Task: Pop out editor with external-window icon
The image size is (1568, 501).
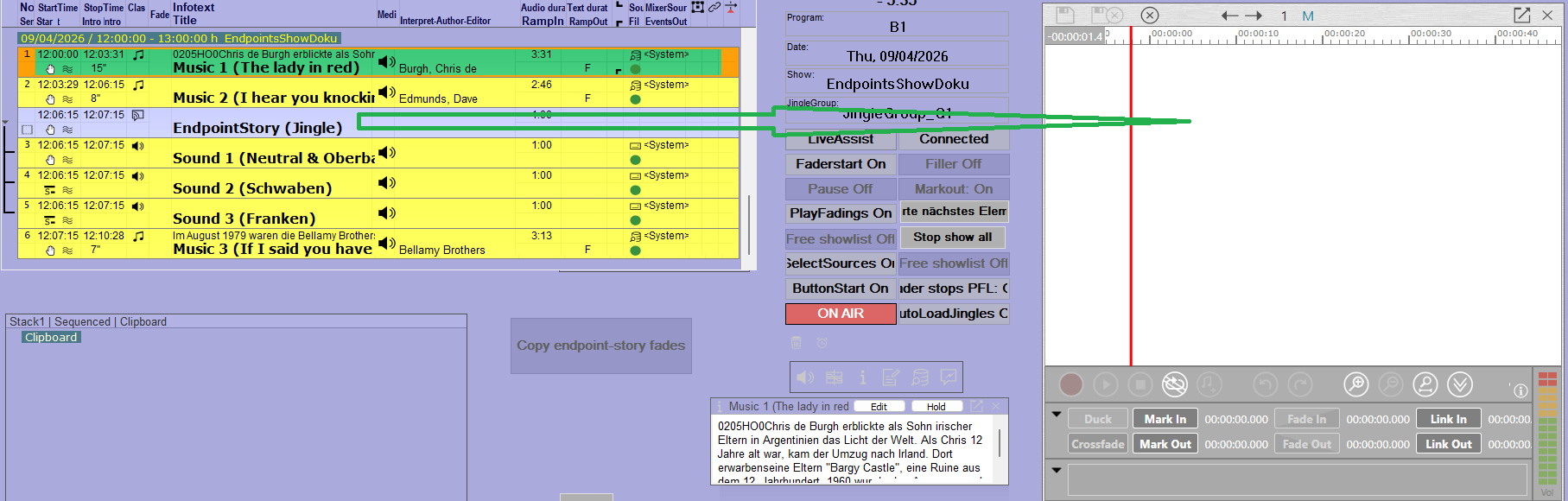Action: 1521,15
